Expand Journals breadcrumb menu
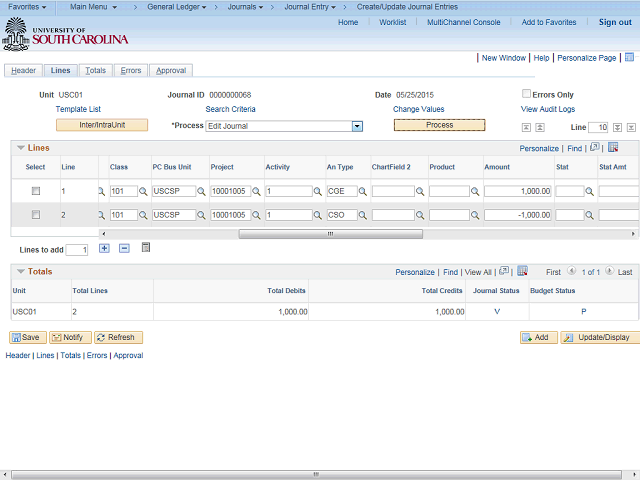The image size is (640, 480). click(245, 7)
